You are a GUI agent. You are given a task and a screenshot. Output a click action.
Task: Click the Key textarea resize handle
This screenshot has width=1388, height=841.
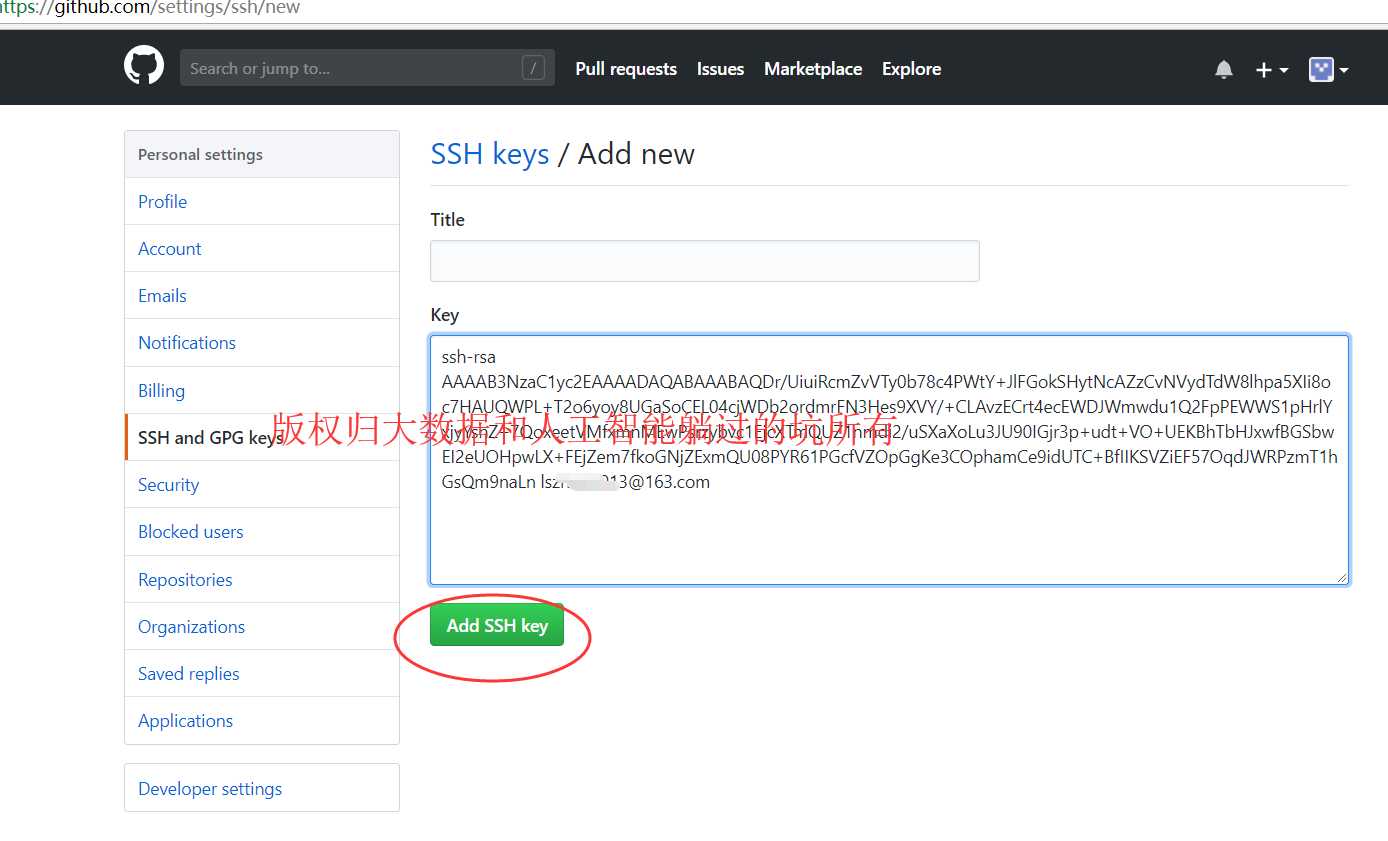coord(1342,577)
